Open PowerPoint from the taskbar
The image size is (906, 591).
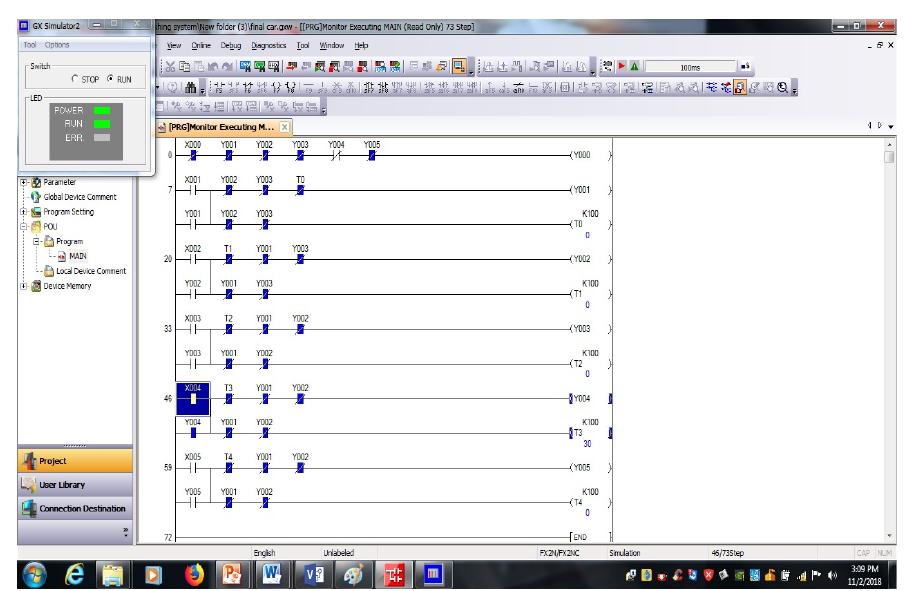coord(232,575)
